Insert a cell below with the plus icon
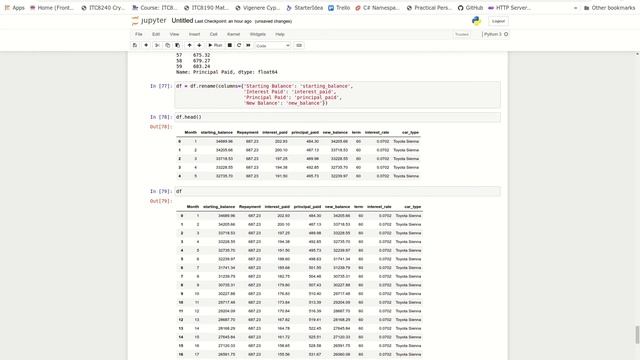The image size is (640, 360). click(146, 45)
